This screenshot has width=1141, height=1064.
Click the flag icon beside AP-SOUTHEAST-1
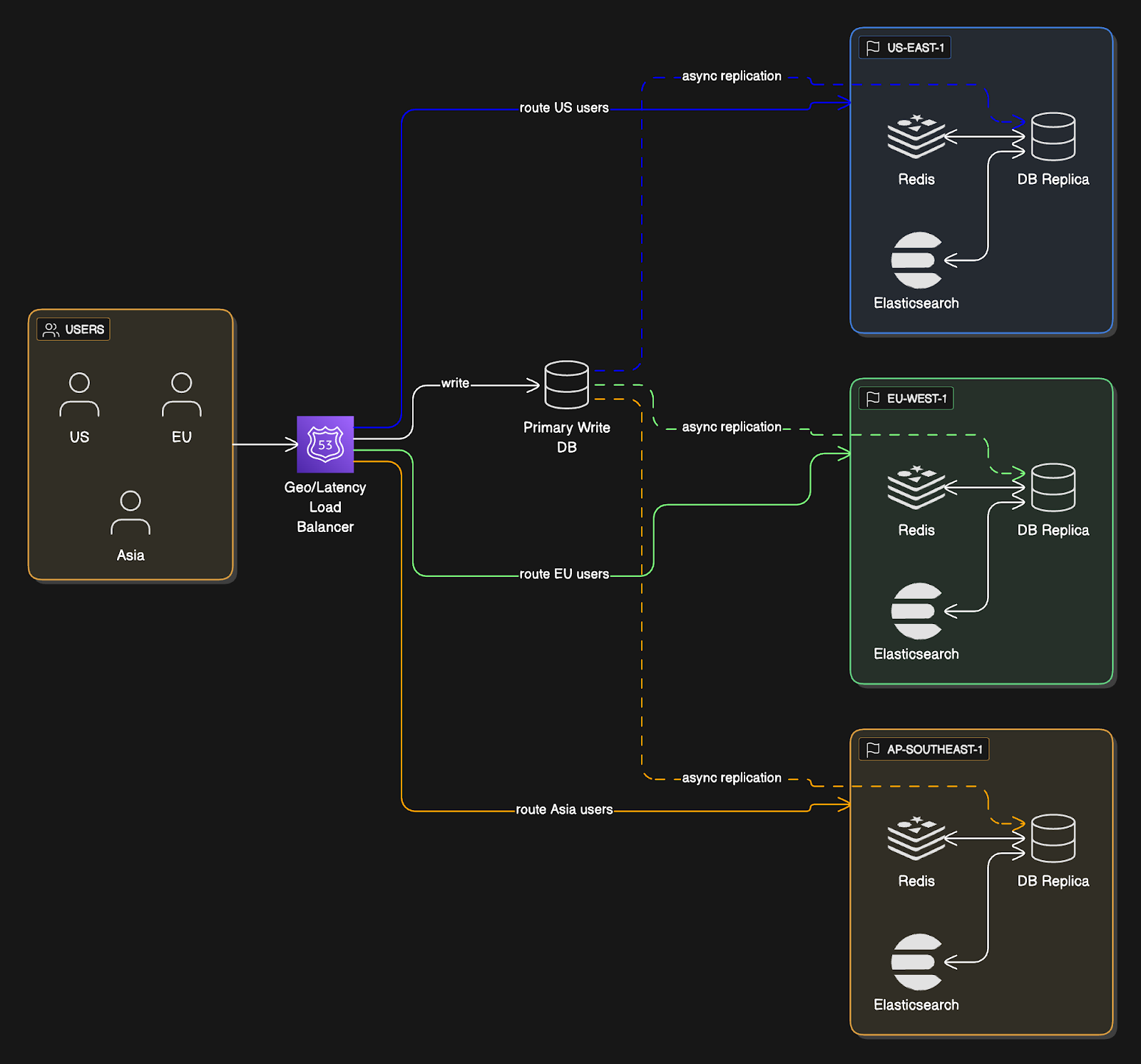tap(873, 750)
